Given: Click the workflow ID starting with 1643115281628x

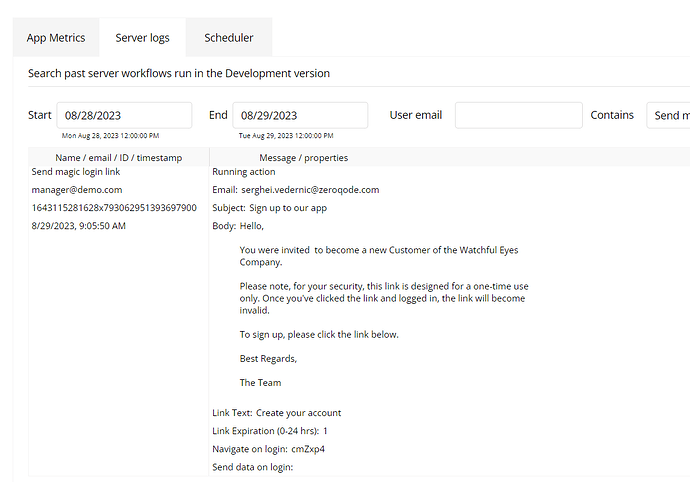Looking at the screenshot, I should (114, 208).
